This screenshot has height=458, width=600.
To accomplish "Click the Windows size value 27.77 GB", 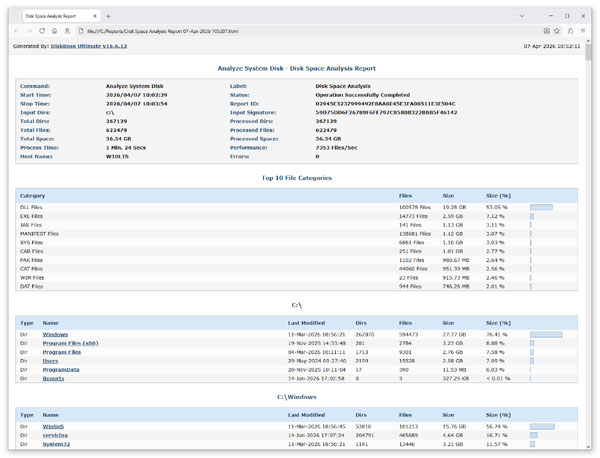I will [454, 334].
